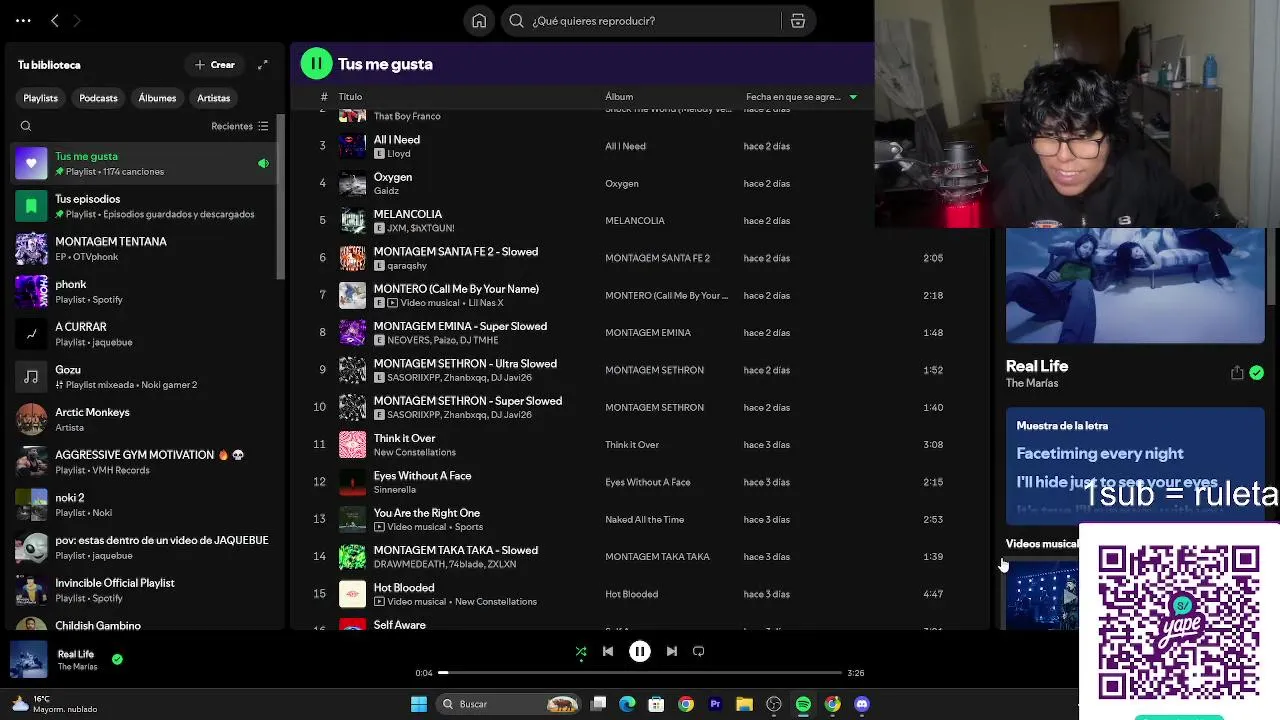Sort by Fecha en que se agregó

pos(802,97)
